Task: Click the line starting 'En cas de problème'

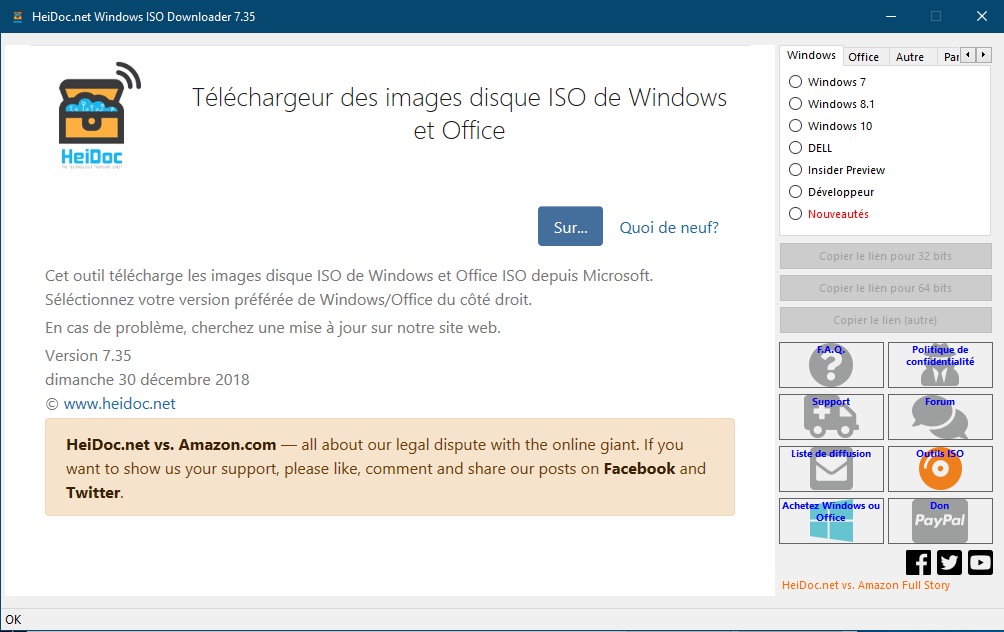Action: coord(273,328)
